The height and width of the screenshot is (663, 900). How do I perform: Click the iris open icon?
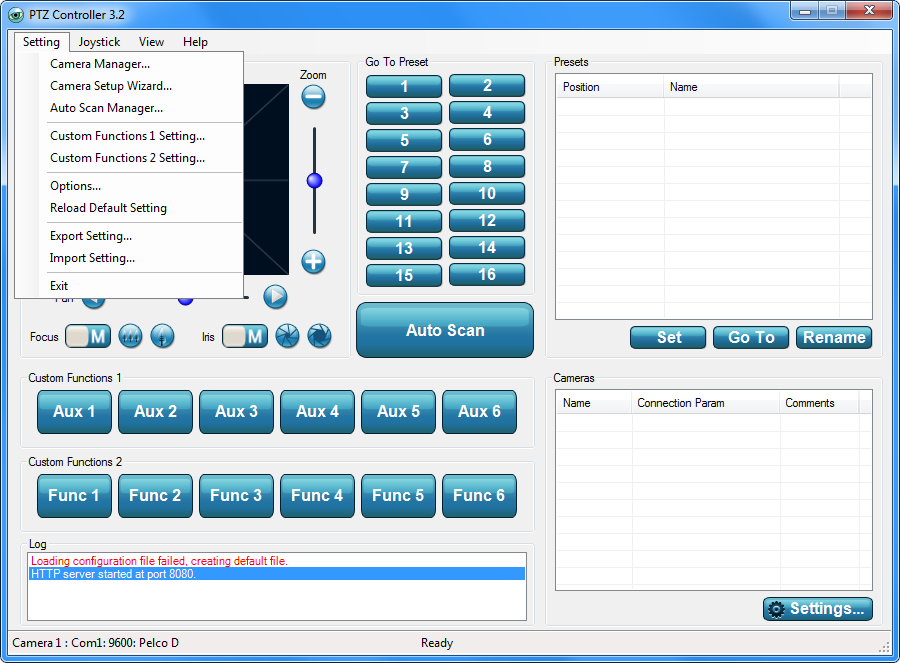[x=320, y=336]
